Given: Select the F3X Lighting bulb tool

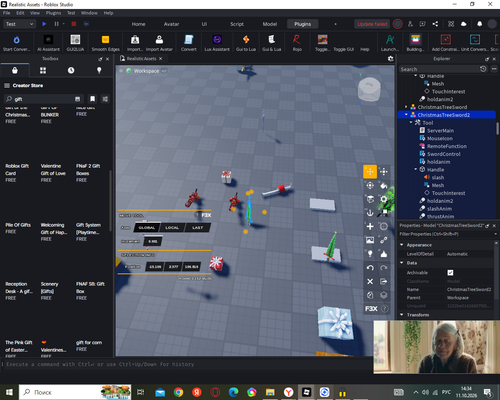Looking at the screenshot, I should pos(370,254).
